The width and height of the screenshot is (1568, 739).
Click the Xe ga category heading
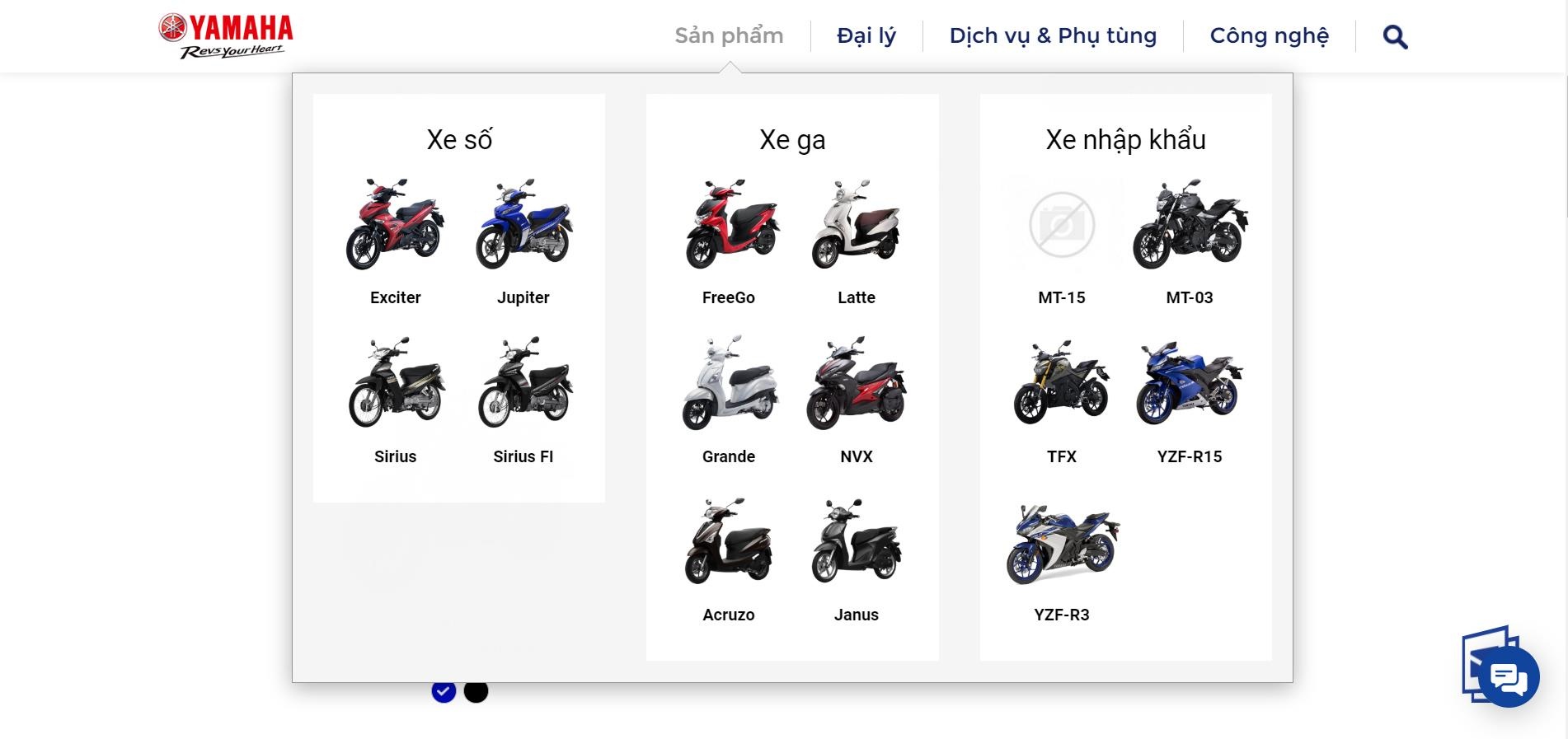point(792,139)
